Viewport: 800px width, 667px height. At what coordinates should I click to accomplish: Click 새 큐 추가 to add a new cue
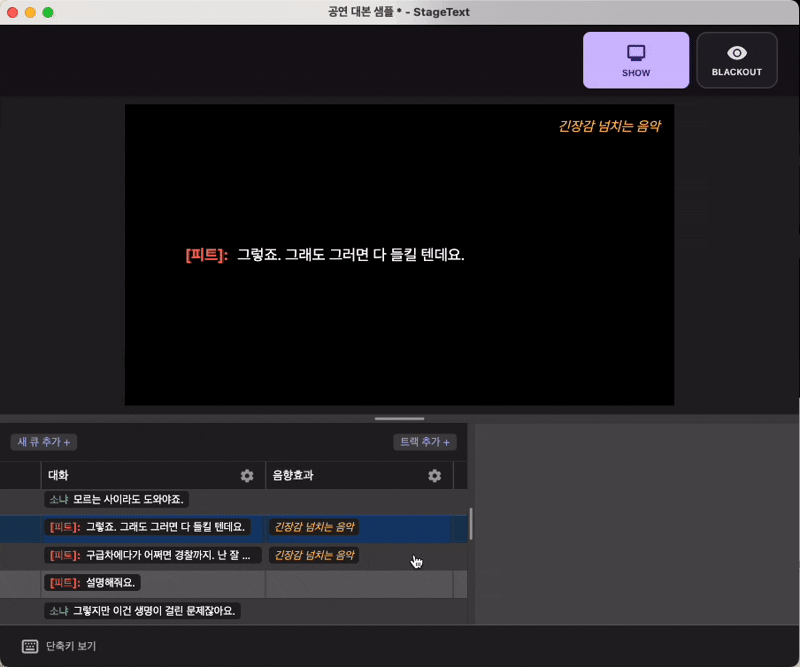coord(41,442)
